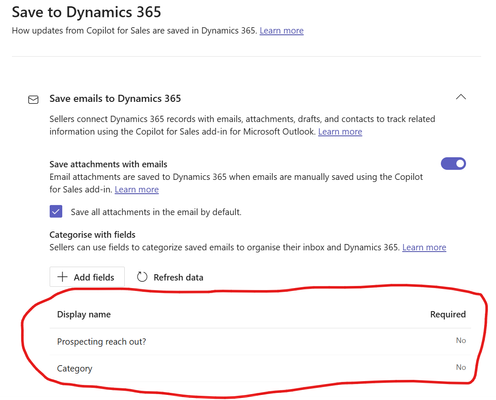Click the envelope icon beside Save emails heading
Image resolution: width=496 pixels, height=400 pixels.
pyautogui.click(x=33, y=100)
